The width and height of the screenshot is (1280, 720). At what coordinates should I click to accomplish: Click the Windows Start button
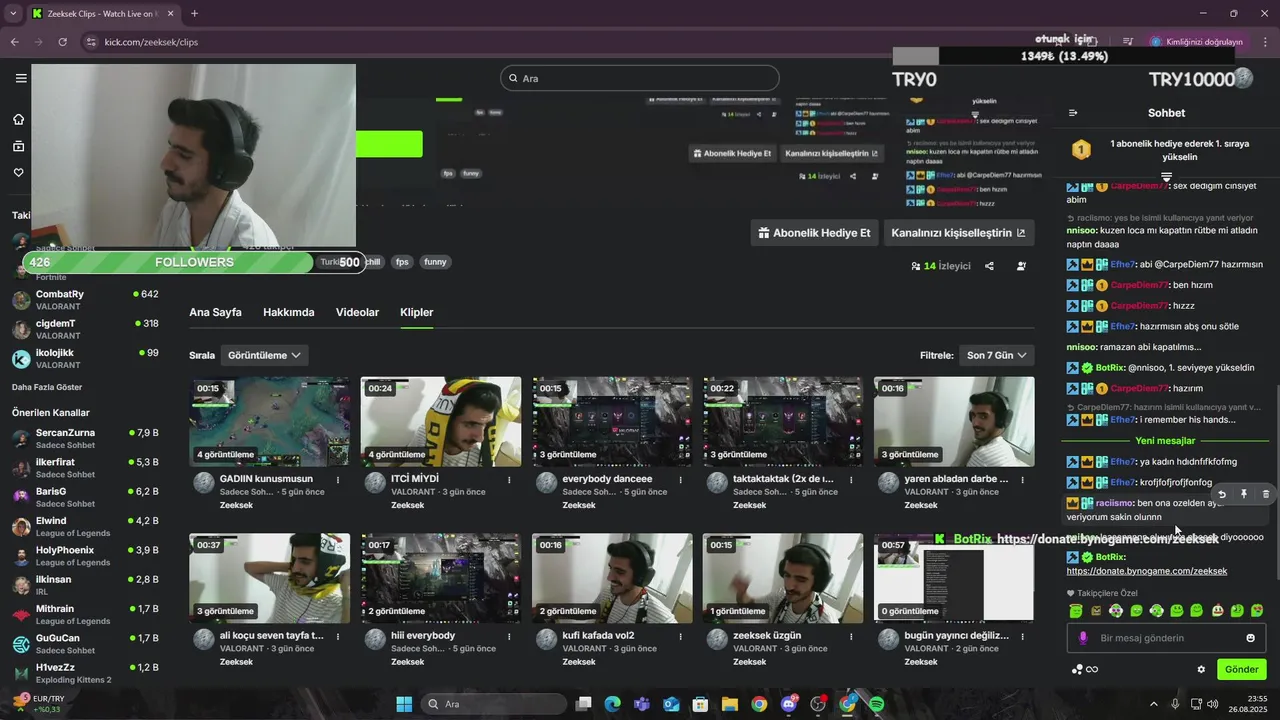[x=404, y=704]
